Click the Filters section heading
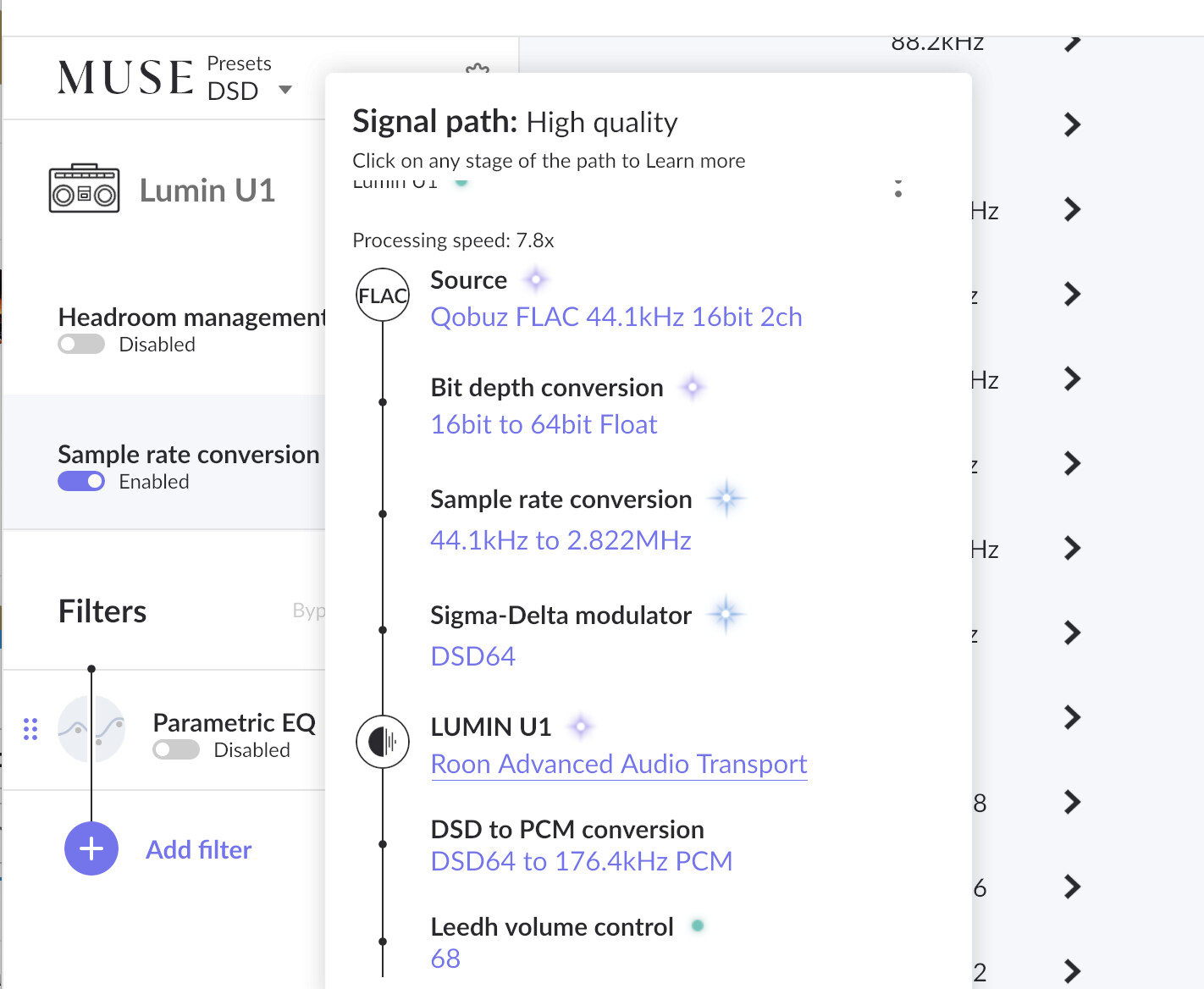 point(102,611)
